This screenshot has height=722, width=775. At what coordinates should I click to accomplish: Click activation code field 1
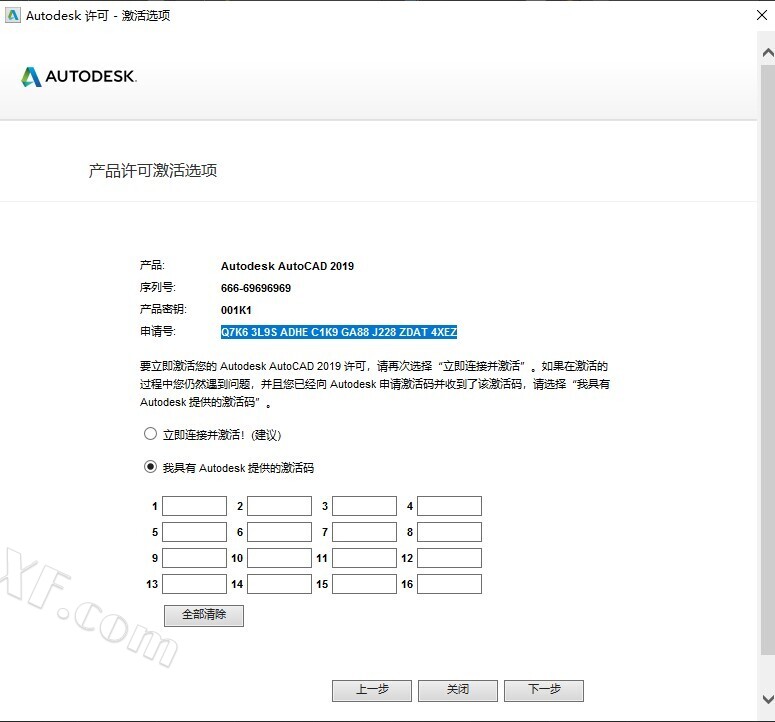point(194,506)
